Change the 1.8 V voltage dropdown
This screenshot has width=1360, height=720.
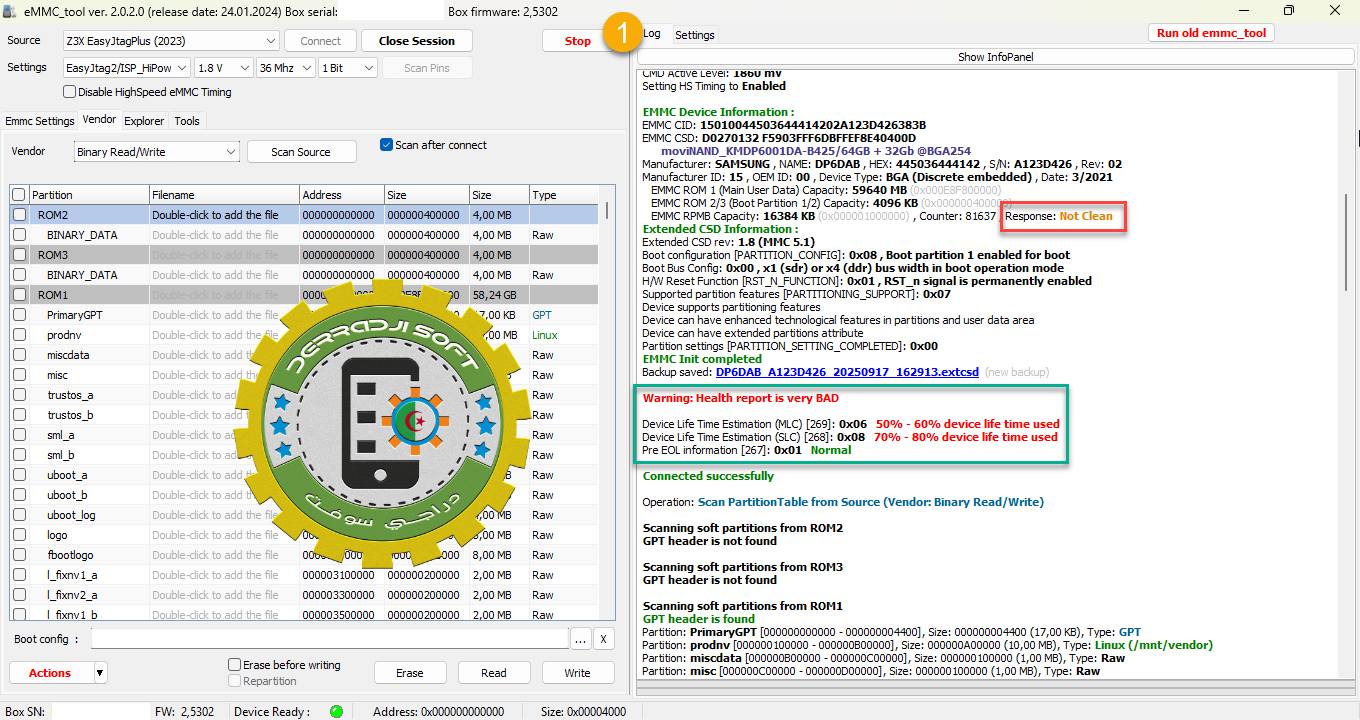tap(223, 68)
